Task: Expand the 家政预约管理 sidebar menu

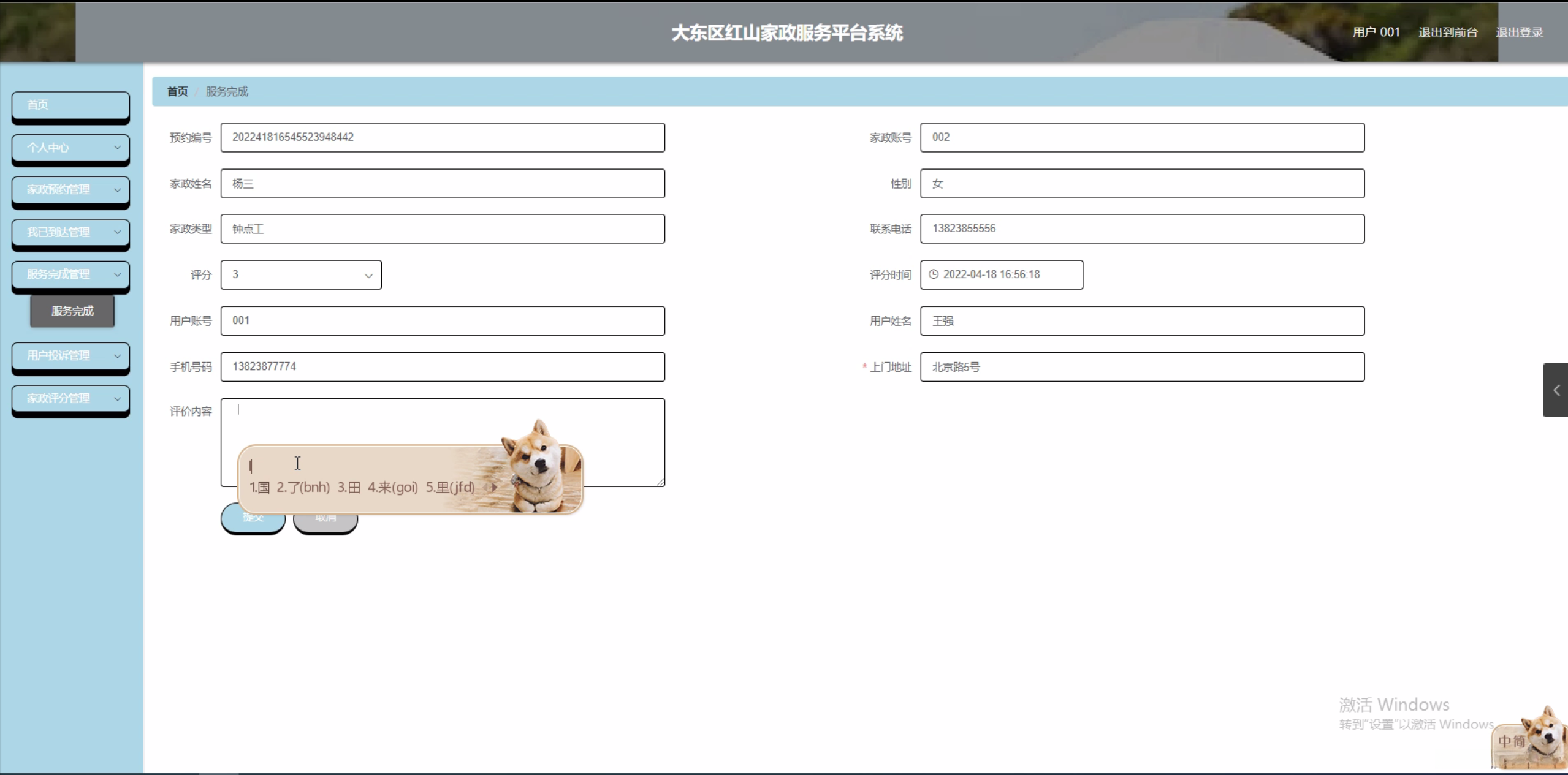Action: click(70, 190)
